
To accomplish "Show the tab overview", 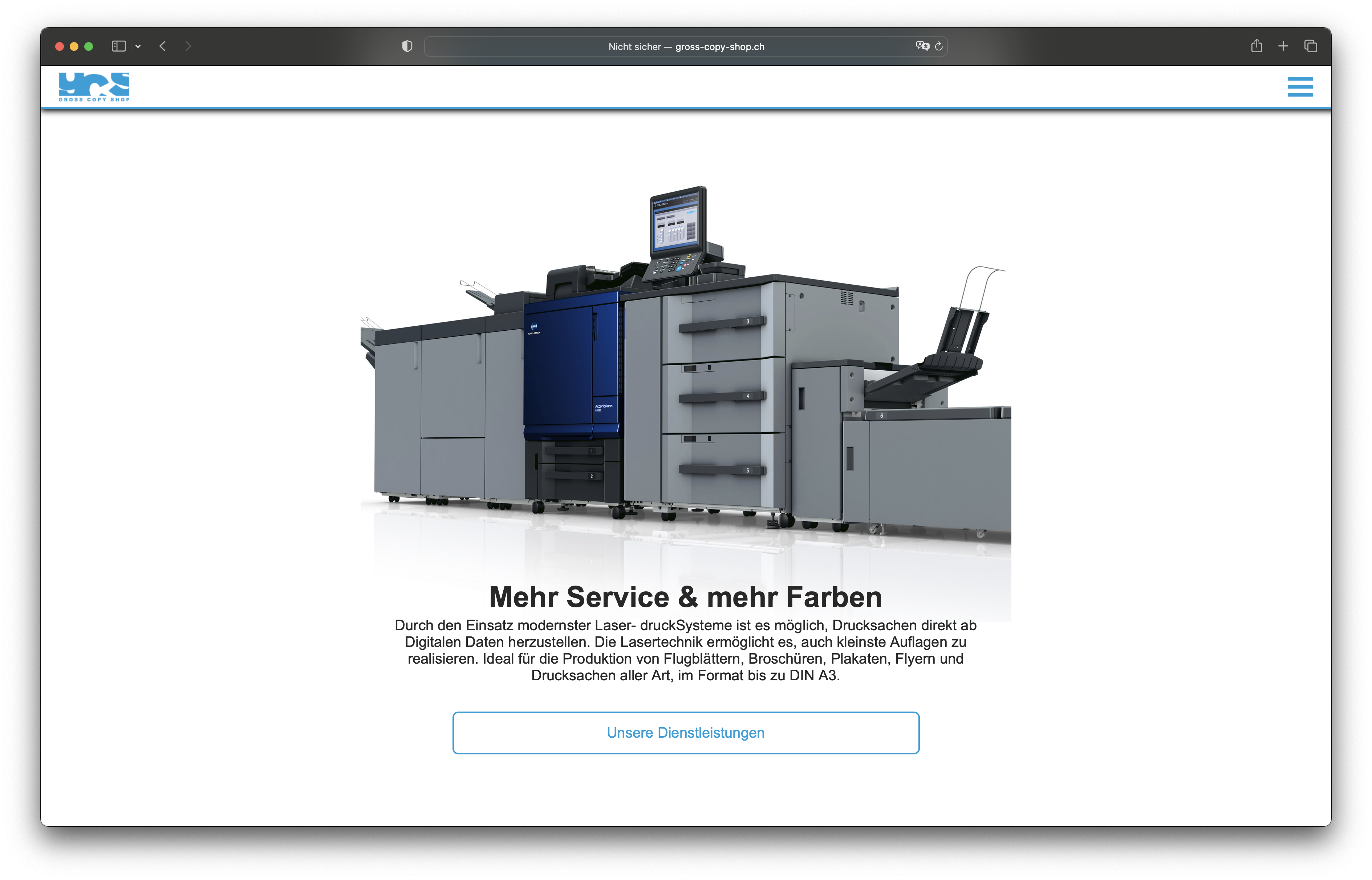I will click(1310, 46).
